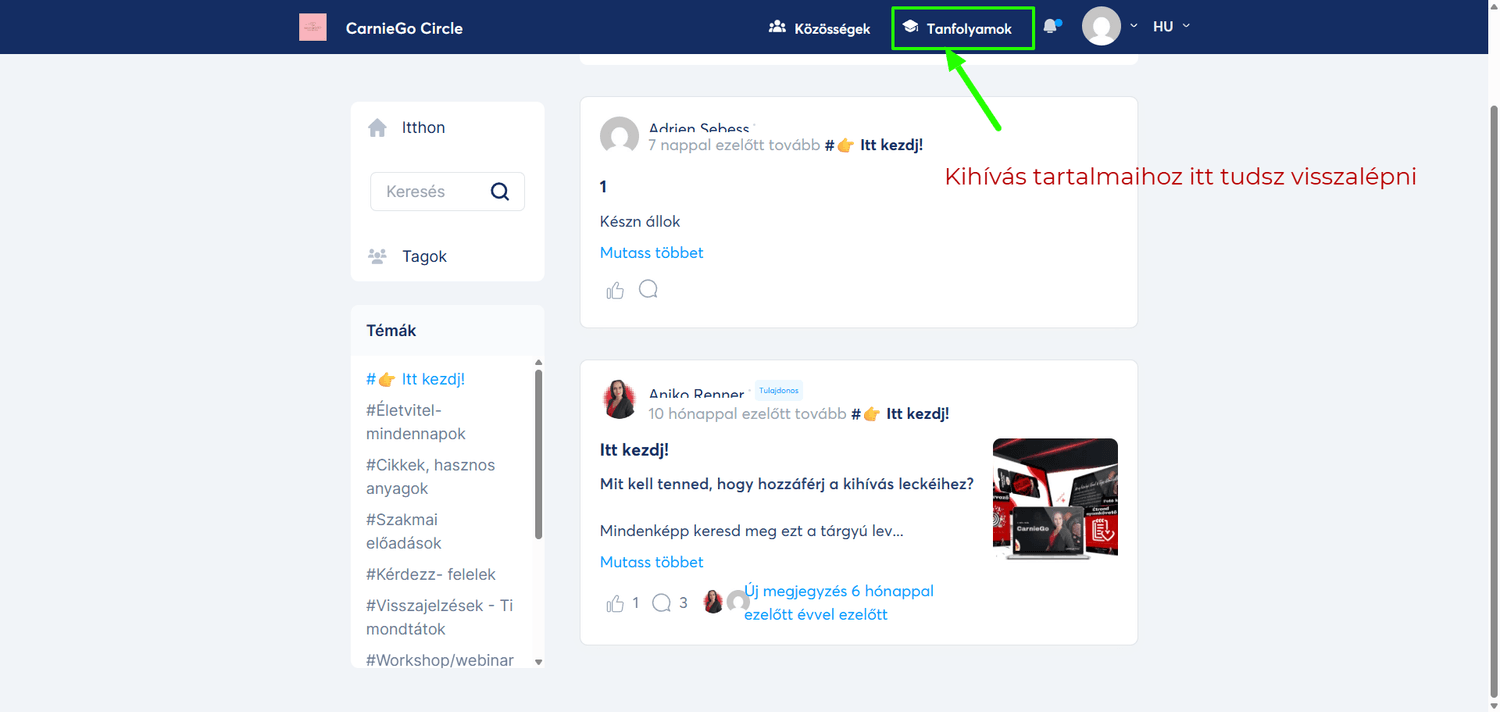The image size is (1500, 712).
Task: Expand the HU language selector
Action: click(1171, 27)
